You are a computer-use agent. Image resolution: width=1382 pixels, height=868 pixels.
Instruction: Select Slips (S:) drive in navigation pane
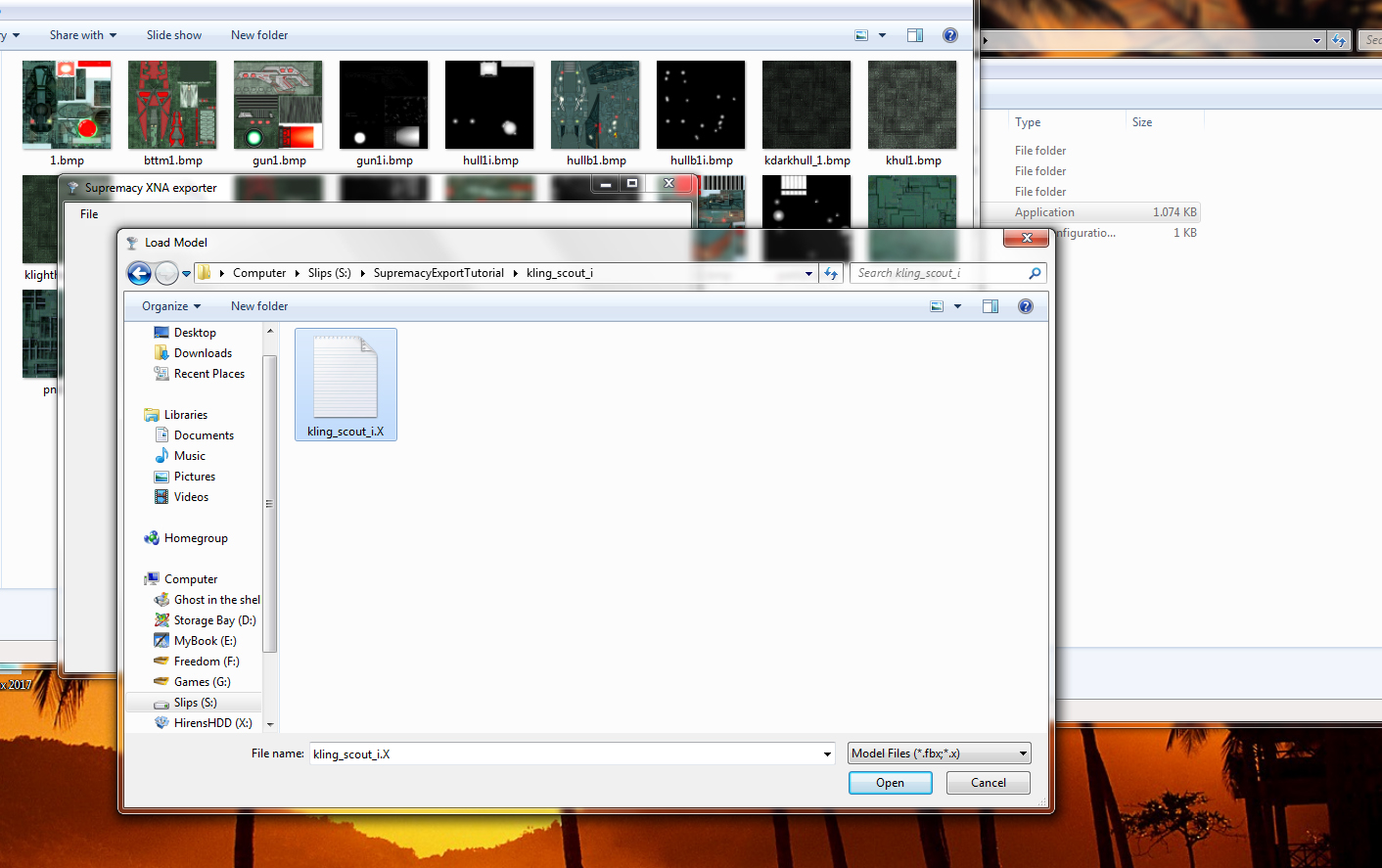pyautogui.click(x=194, y=703)
